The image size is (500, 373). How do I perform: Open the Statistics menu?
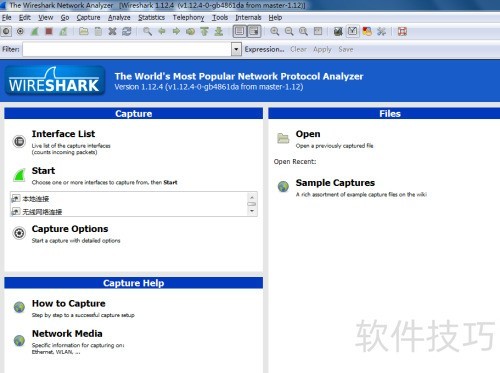[151, 17]
